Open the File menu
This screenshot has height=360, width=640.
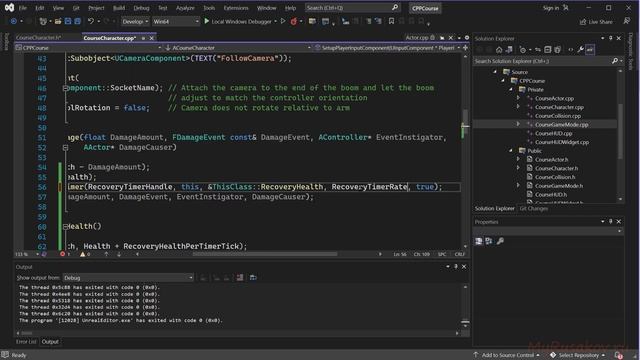tap(22, 8)
